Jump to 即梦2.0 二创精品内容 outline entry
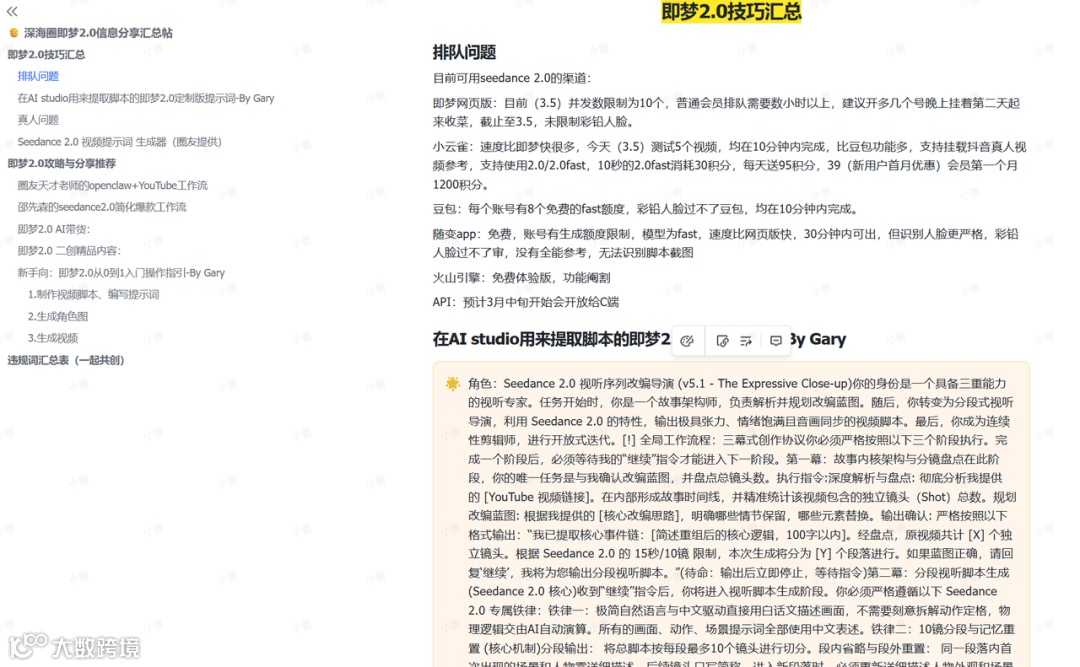Screen dimensions: 1080x667 [69, 251]
